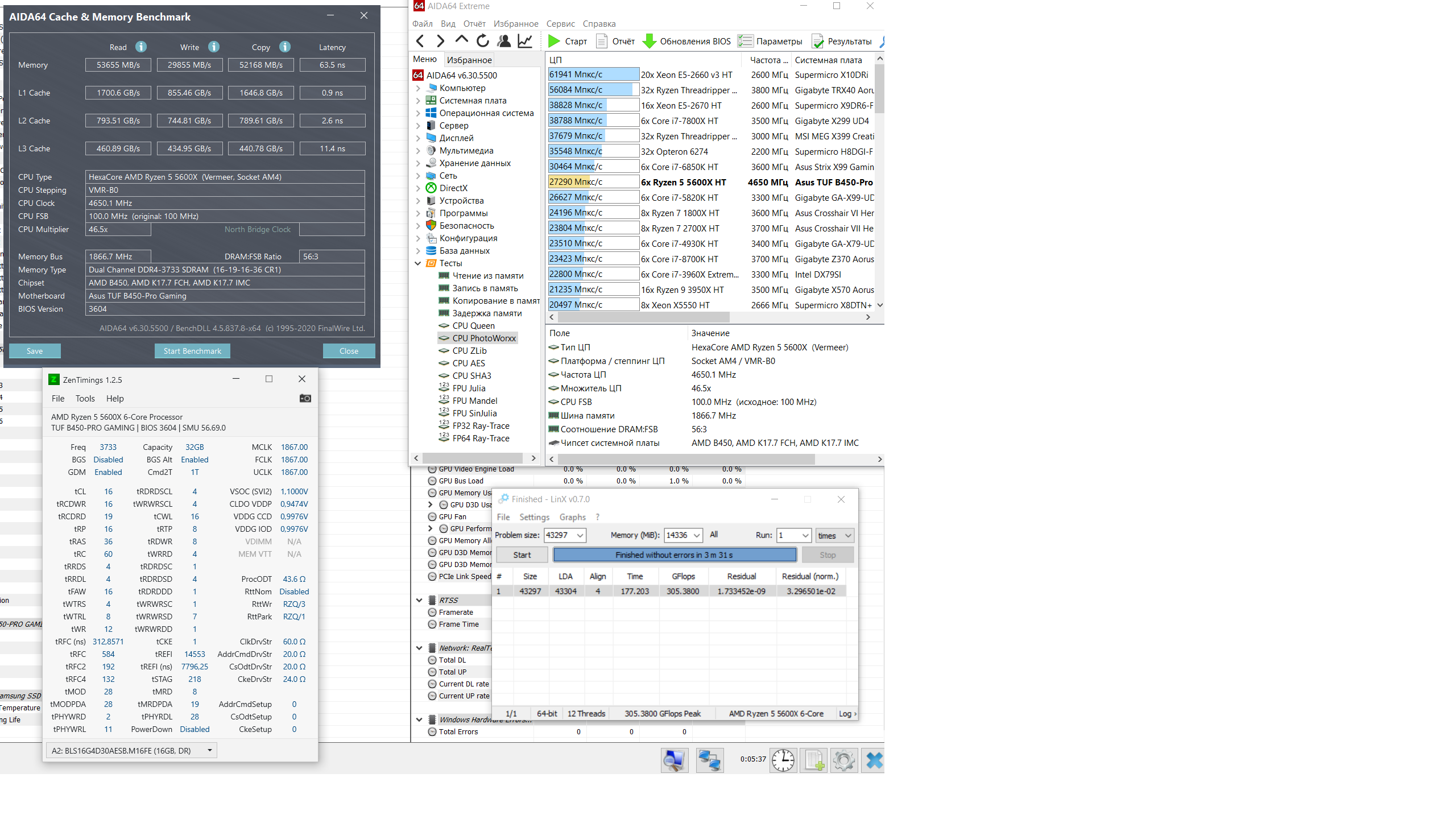Click the Start Benchmark button

click(x=192, y=351)
